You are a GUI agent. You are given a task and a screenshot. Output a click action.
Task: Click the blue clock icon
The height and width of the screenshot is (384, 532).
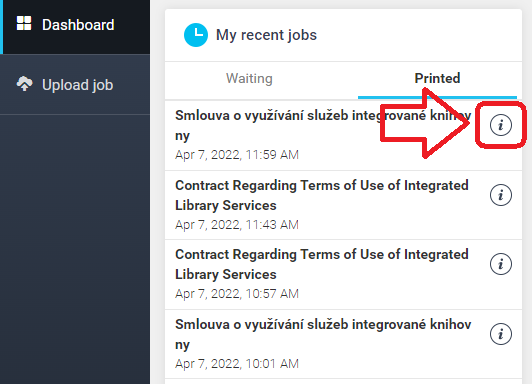[x=196, y=35]
